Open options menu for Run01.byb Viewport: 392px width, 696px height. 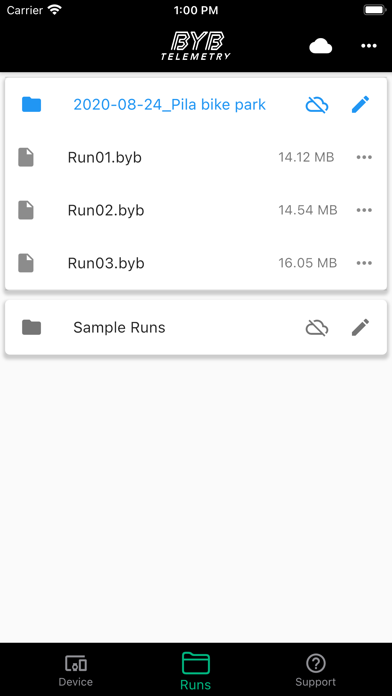[364, 157]
